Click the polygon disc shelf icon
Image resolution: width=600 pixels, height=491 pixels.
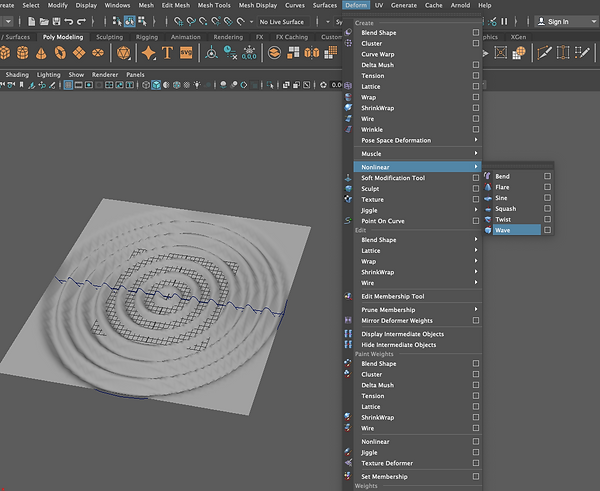98,52
